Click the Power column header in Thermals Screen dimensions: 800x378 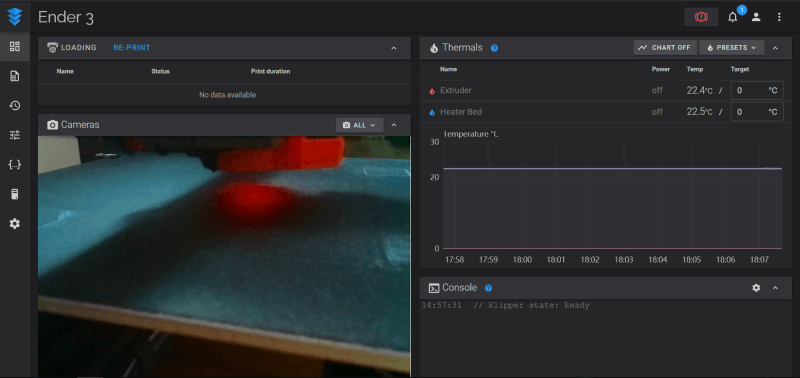661,69
